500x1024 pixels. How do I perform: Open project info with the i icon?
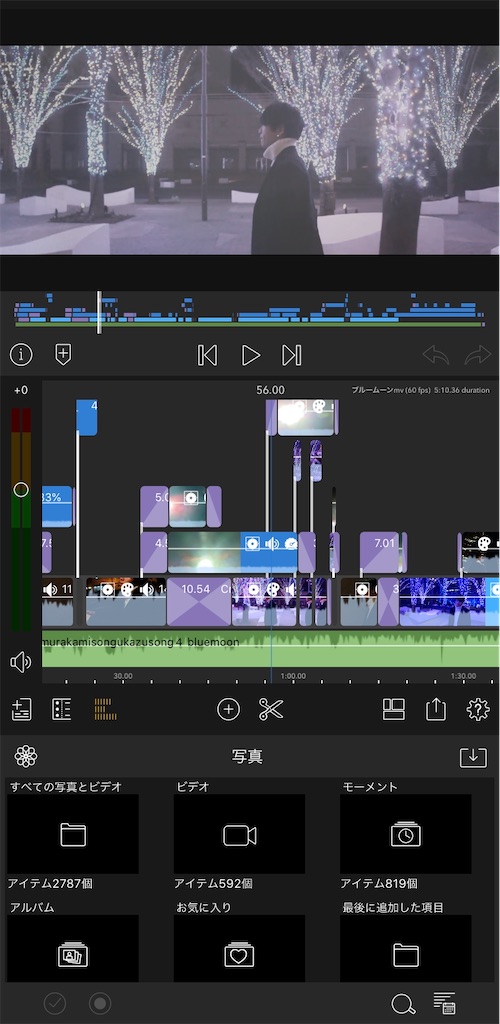point(21,355)
